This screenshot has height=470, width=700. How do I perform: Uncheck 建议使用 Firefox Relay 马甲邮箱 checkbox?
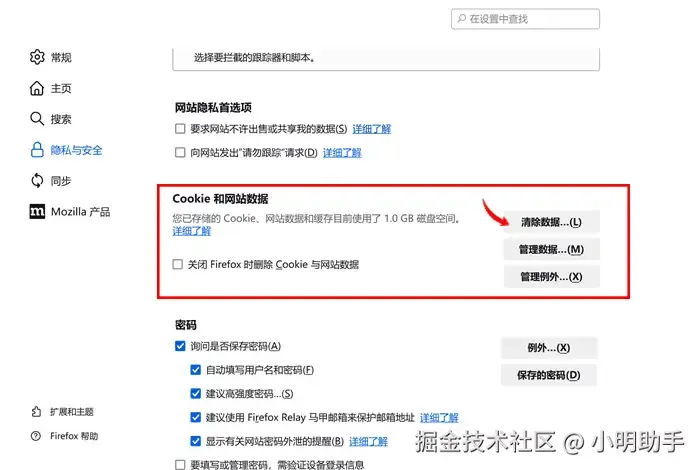[196, 417]
